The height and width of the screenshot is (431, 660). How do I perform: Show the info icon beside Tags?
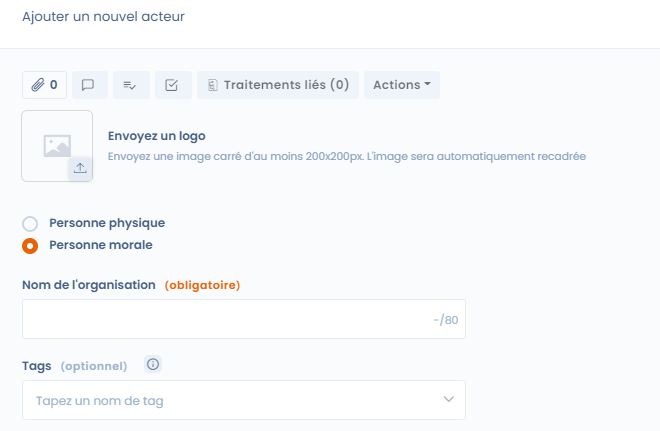(153, 365)
